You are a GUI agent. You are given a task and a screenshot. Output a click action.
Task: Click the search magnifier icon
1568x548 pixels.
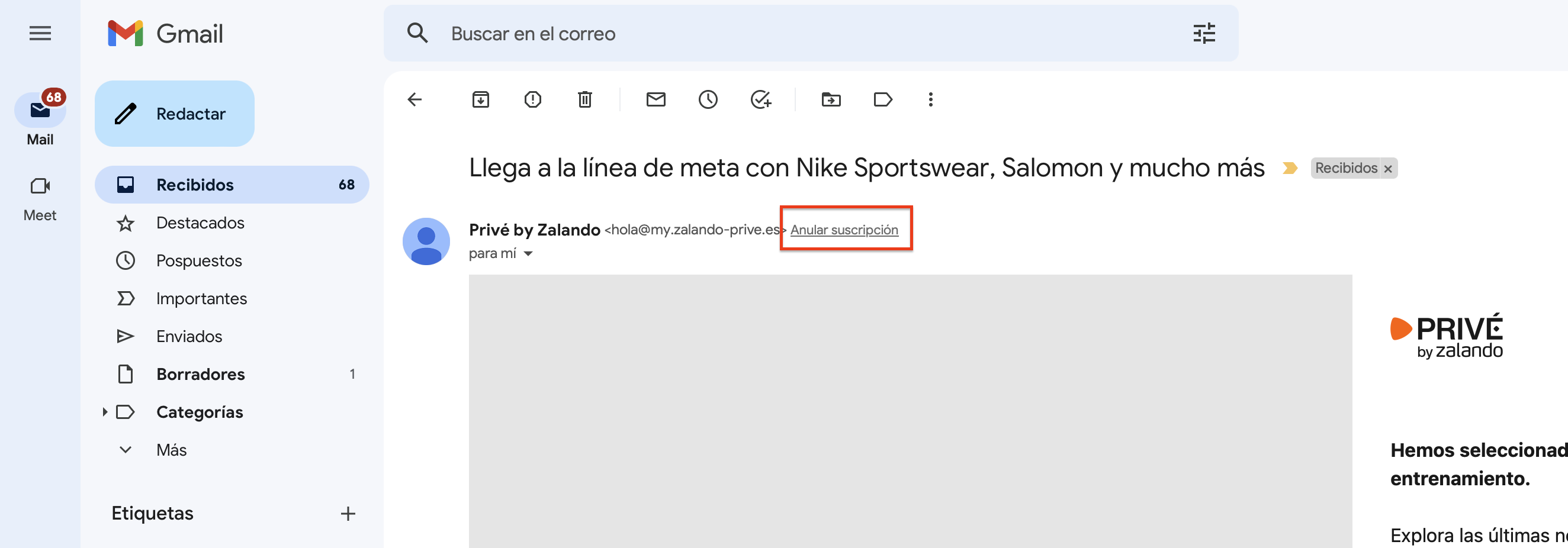417,34
